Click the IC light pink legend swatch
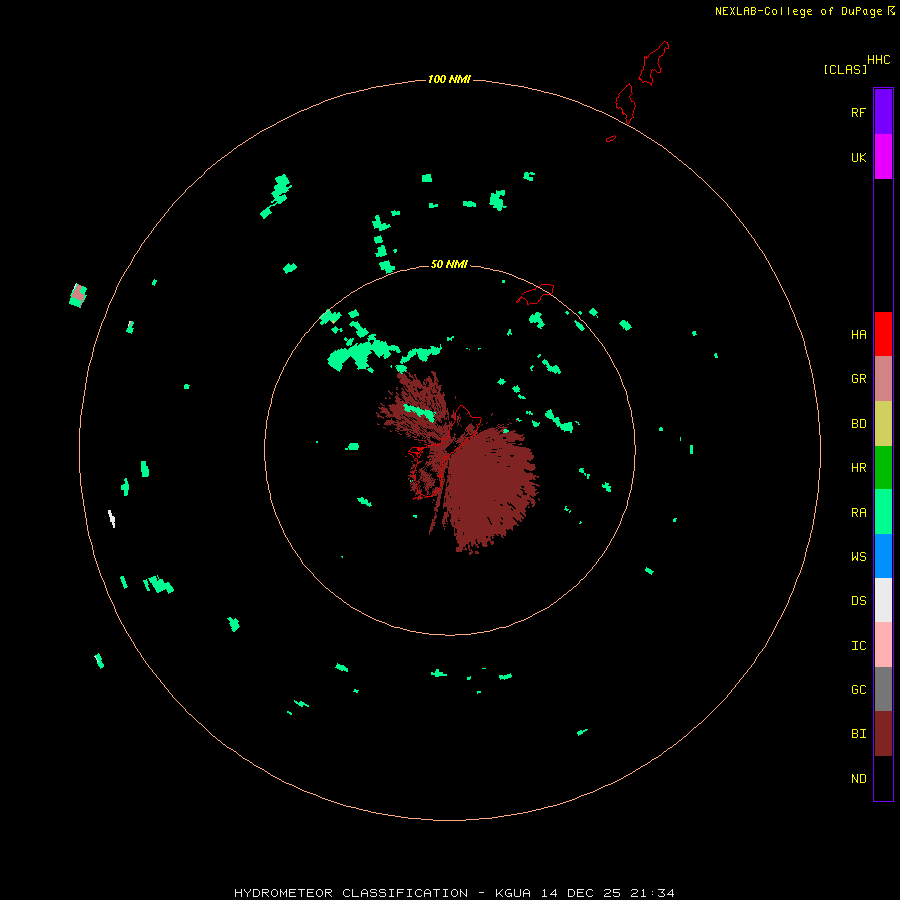This screenshot has width=900, height=900. [883, 645]
